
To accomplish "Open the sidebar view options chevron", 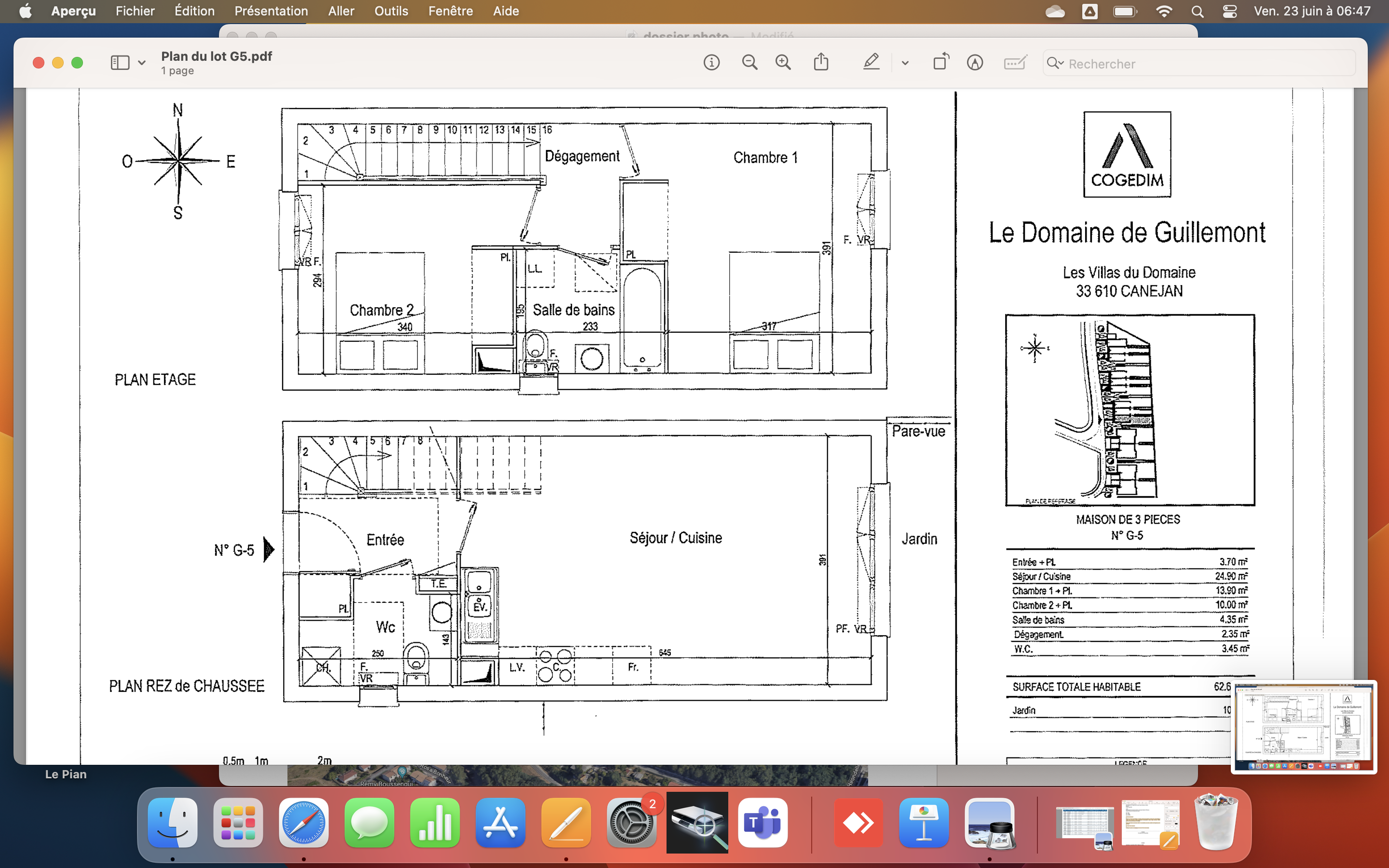I will tap(142, 63).
